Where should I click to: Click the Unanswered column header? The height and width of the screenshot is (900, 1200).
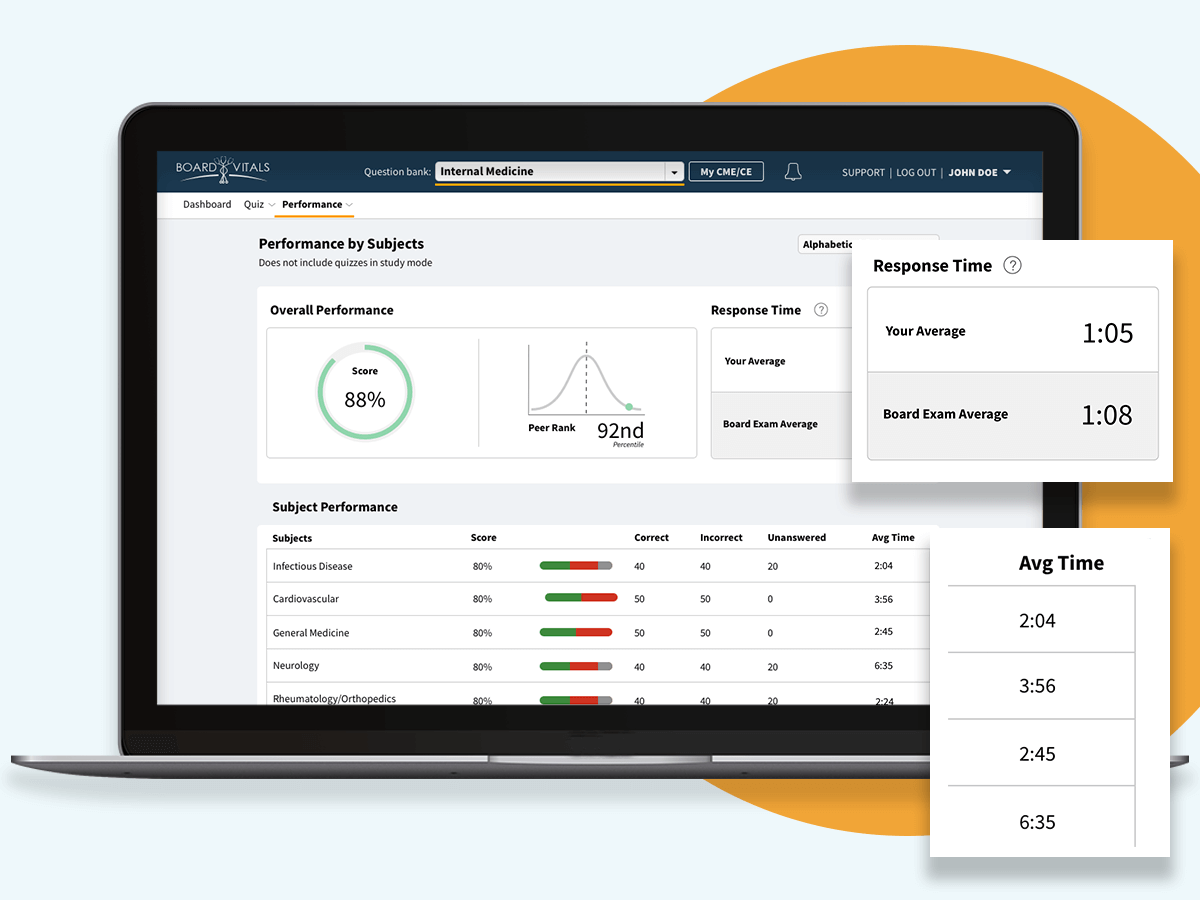pyautogui.click(x=796, y=538)
